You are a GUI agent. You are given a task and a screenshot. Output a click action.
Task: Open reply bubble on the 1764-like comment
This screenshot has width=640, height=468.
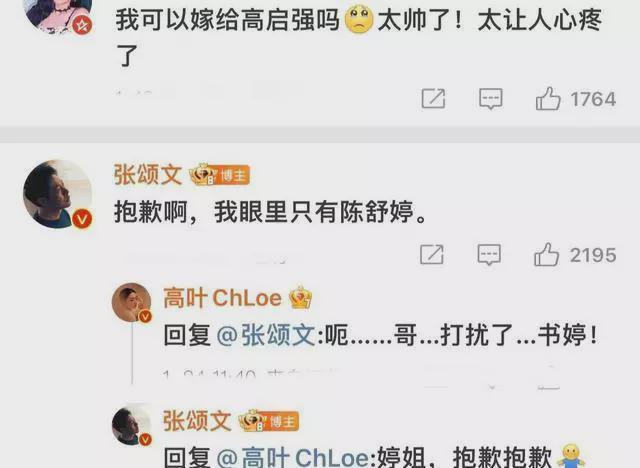(490, 99)
